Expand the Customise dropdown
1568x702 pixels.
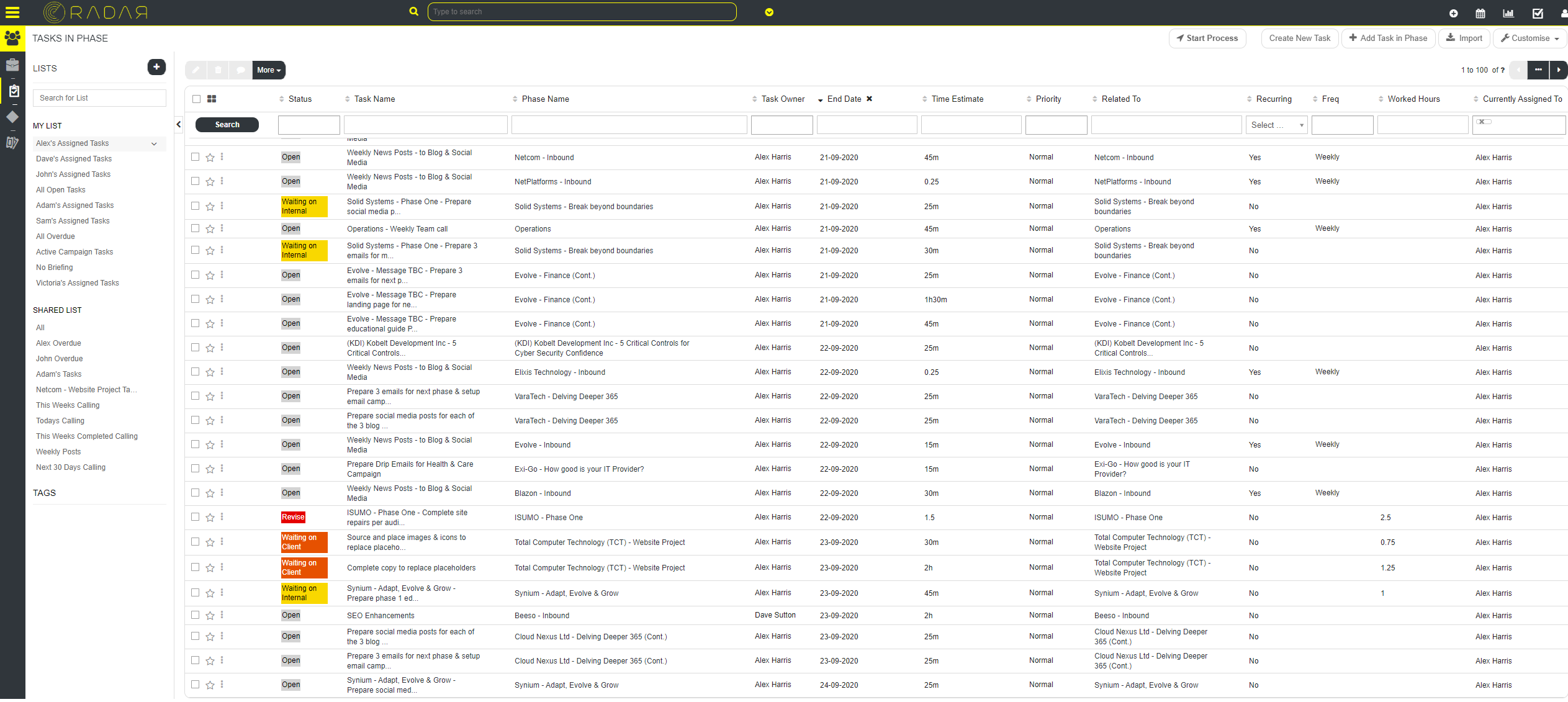[1530, 38]
